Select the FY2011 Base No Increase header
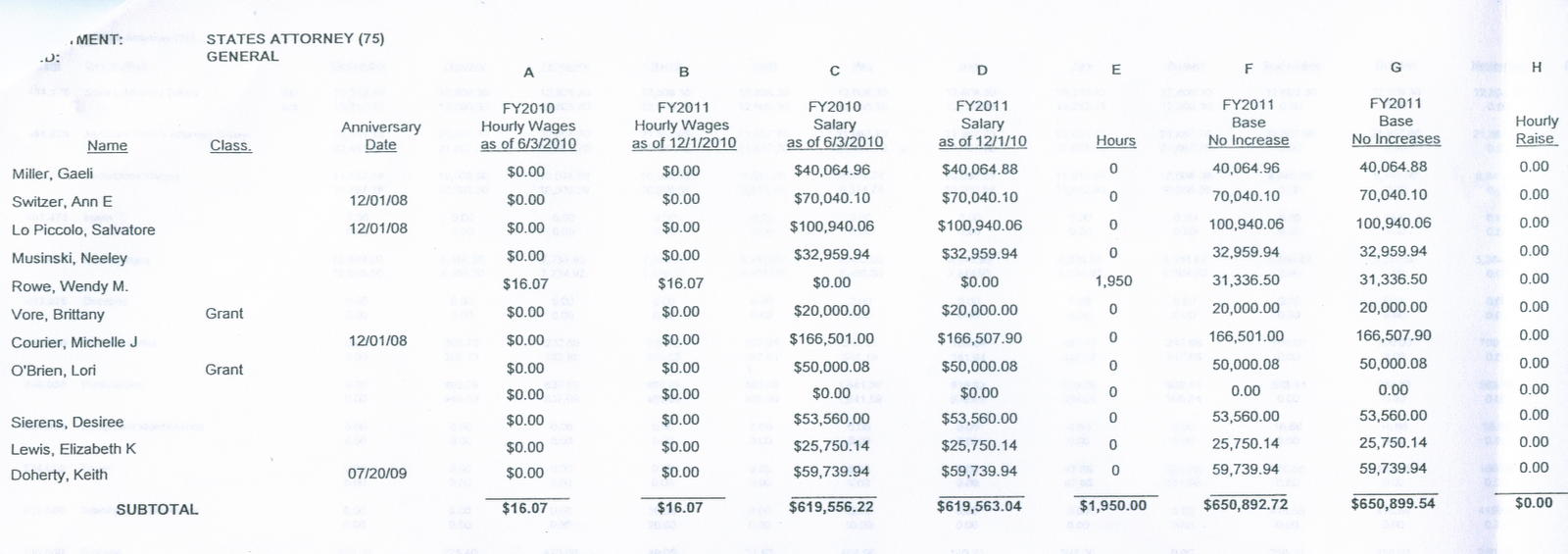 pyautogui.click(x=1248, y=123)
